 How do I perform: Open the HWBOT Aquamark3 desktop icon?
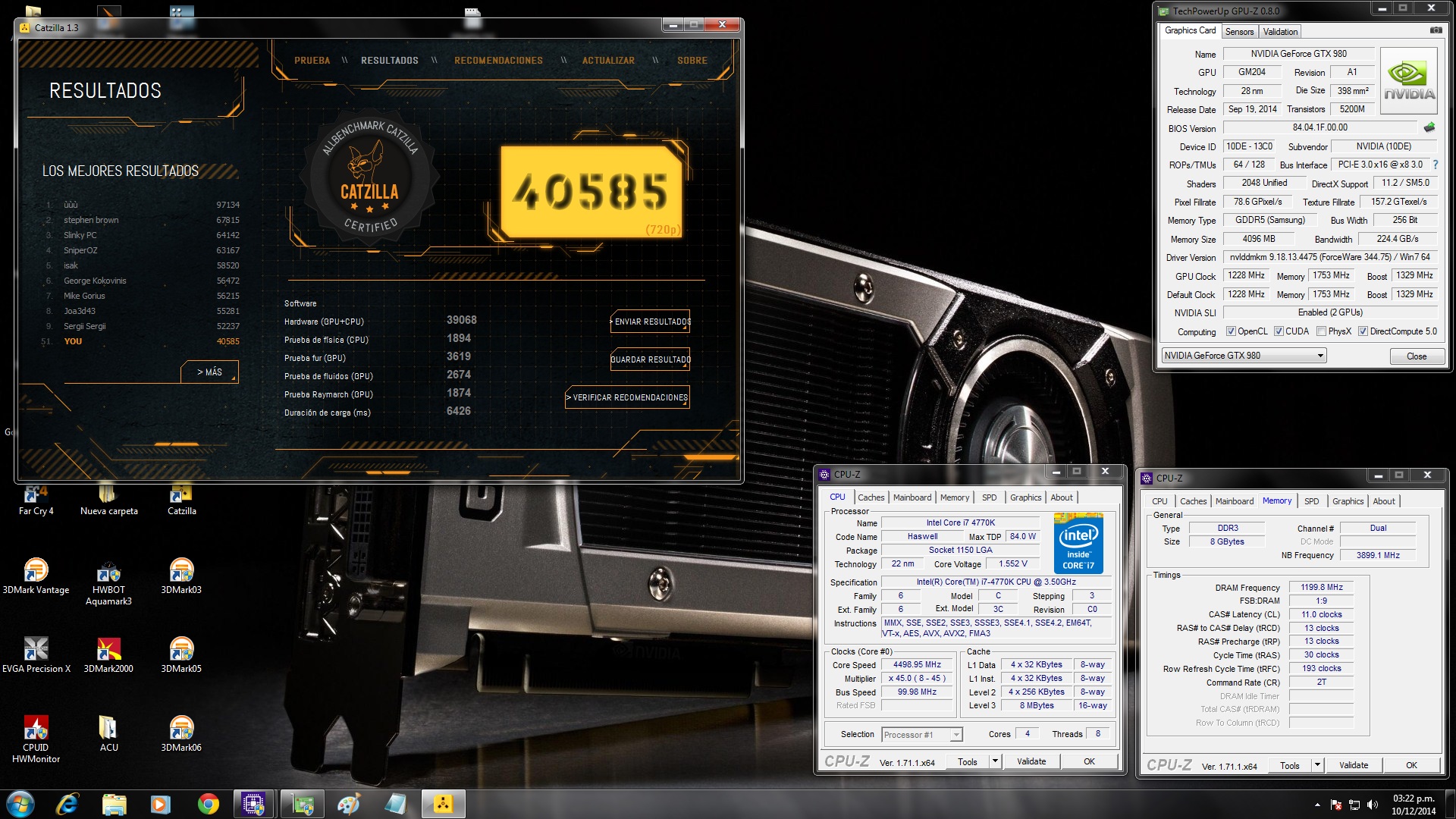point(108,582)
